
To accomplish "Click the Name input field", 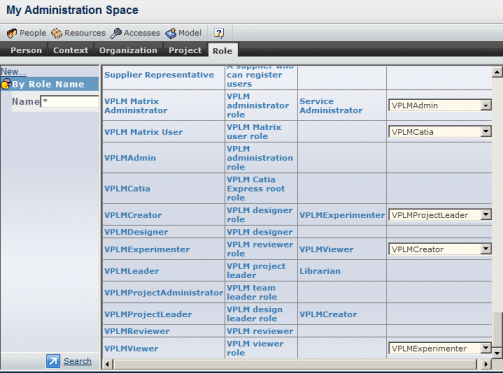I will (70, 101).
